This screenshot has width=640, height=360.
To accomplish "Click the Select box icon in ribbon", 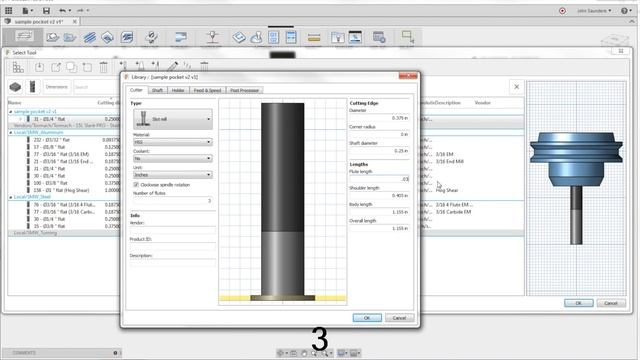I will [x=407, y=37].
